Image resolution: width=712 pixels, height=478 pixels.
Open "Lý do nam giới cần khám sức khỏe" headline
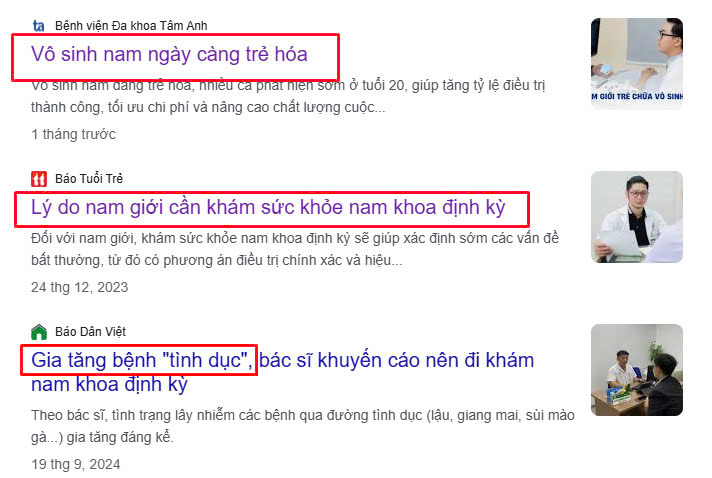[268, 207]
